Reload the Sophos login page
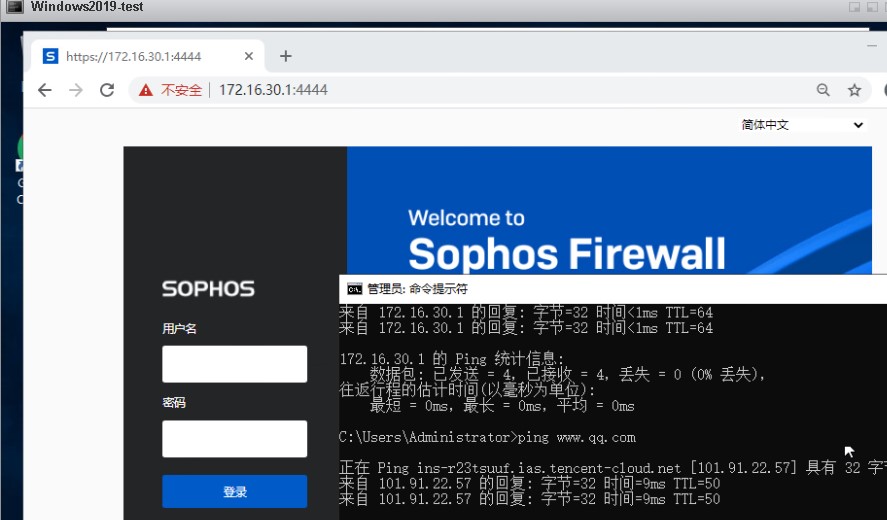 [x=107, y=90]
